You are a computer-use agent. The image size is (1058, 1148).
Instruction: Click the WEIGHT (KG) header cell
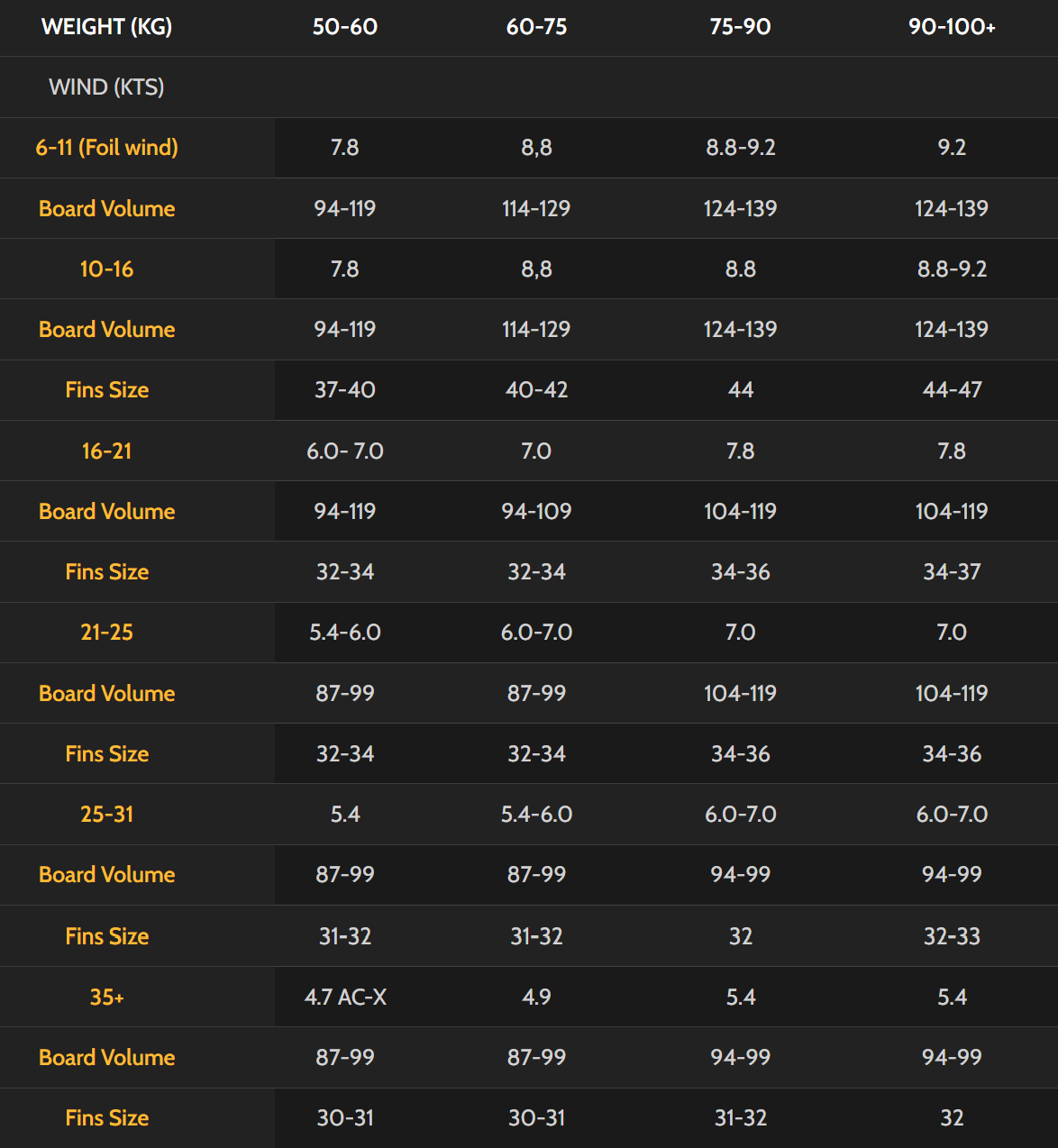pos(106,27)
